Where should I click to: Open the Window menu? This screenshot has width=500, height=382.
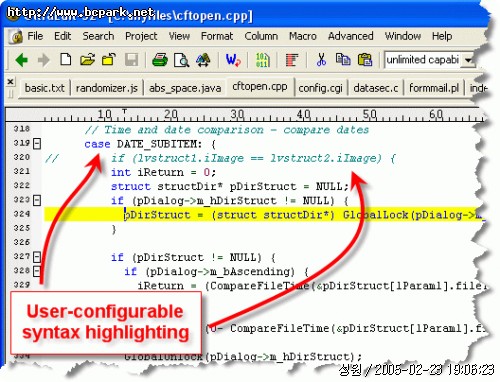pos(403,36)
